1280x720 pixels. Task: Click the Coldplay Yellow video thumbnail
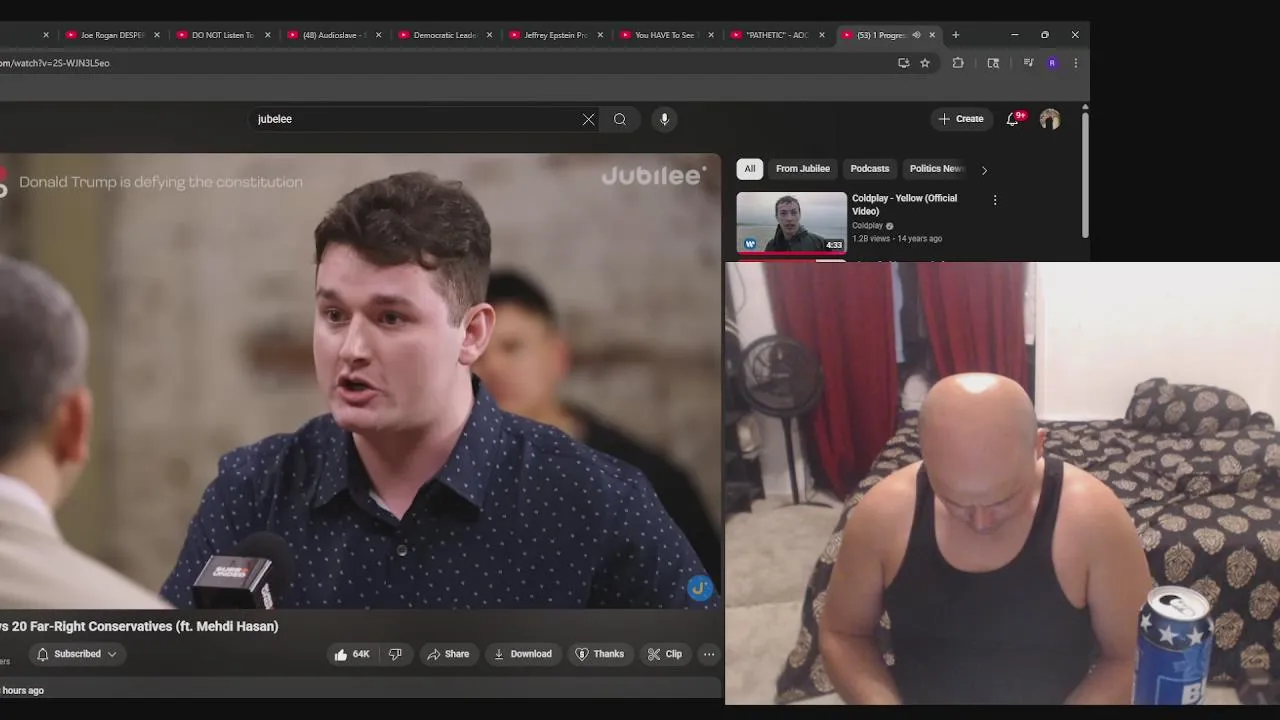791,222
